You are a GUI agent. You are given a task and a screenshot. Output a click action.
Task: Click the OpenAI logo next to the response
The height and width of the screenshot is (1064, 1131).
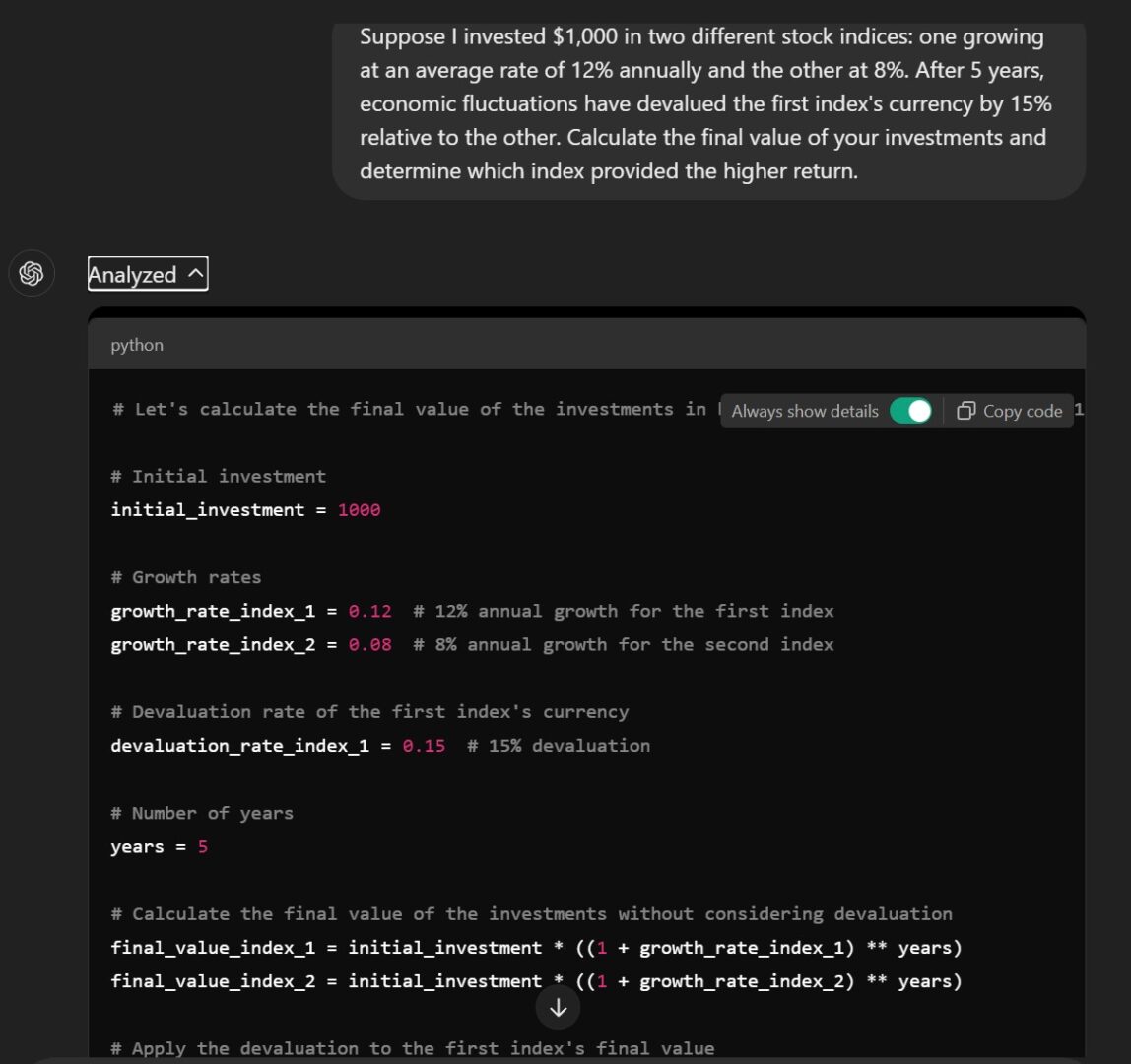point(31,273)
